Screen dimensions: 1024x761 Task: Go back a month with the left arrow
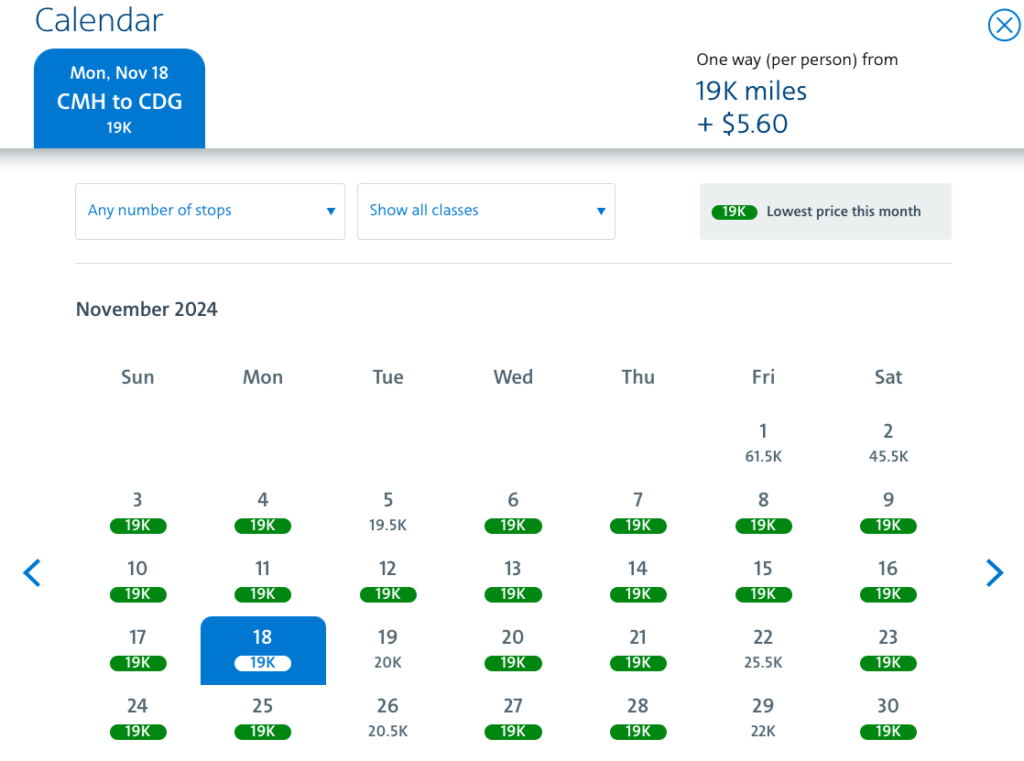pyautogui.click(x=31, y=573)
